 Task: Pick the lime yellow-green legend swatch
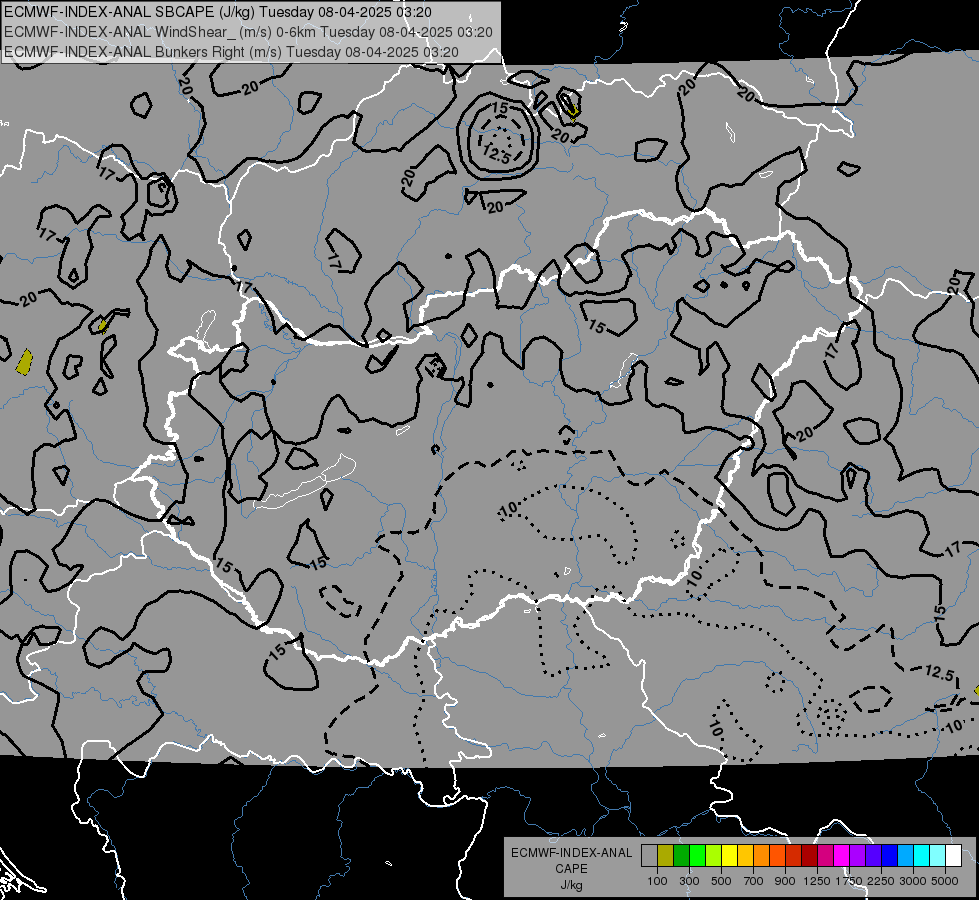click(x=713, y=856)
